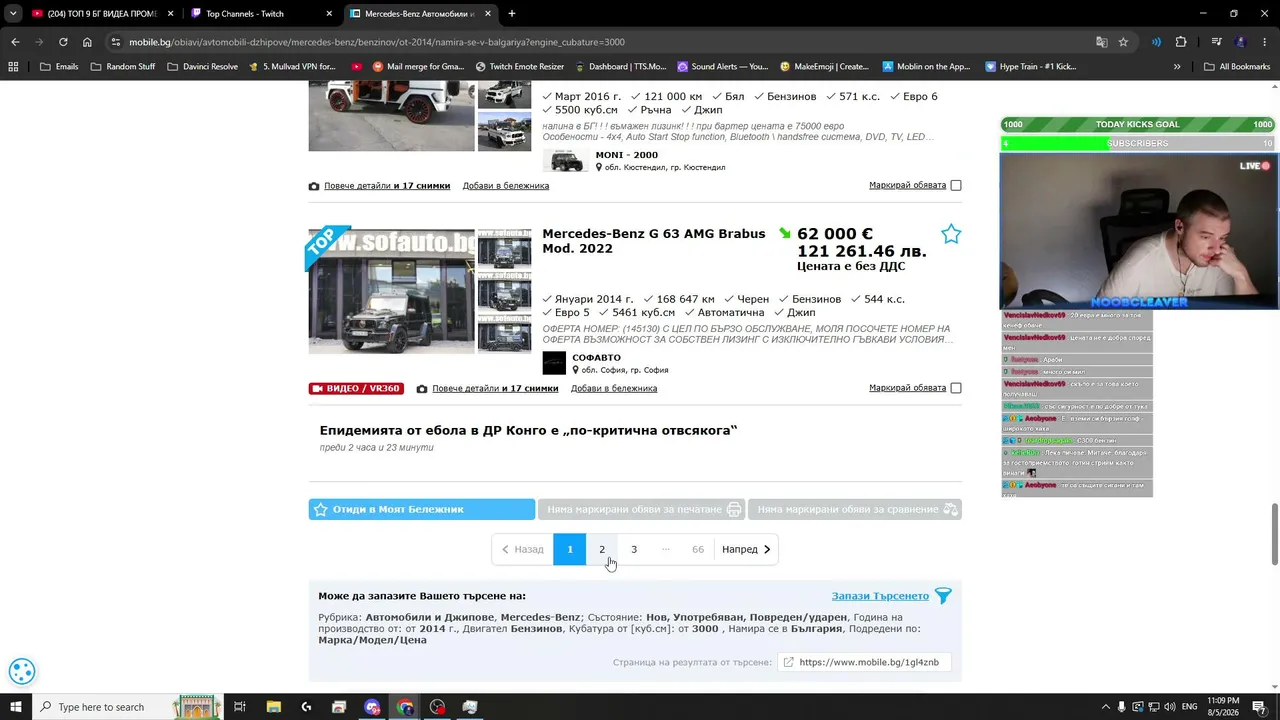Open the YouTube bookmark icon
Viewport: 1280px width, 720px height.
[x=357, y=67]
